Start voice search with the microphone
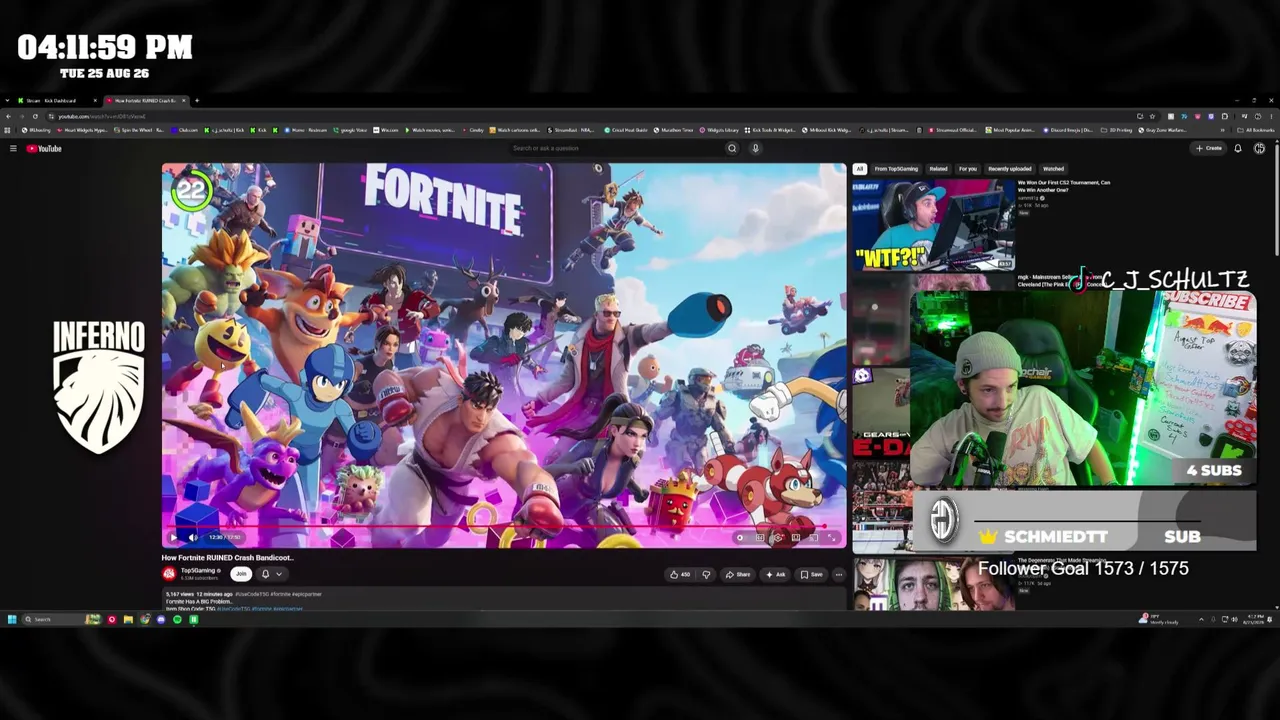Image resolution: width=1280 pixels, height=720 pixels. click(x=755, y=149)
